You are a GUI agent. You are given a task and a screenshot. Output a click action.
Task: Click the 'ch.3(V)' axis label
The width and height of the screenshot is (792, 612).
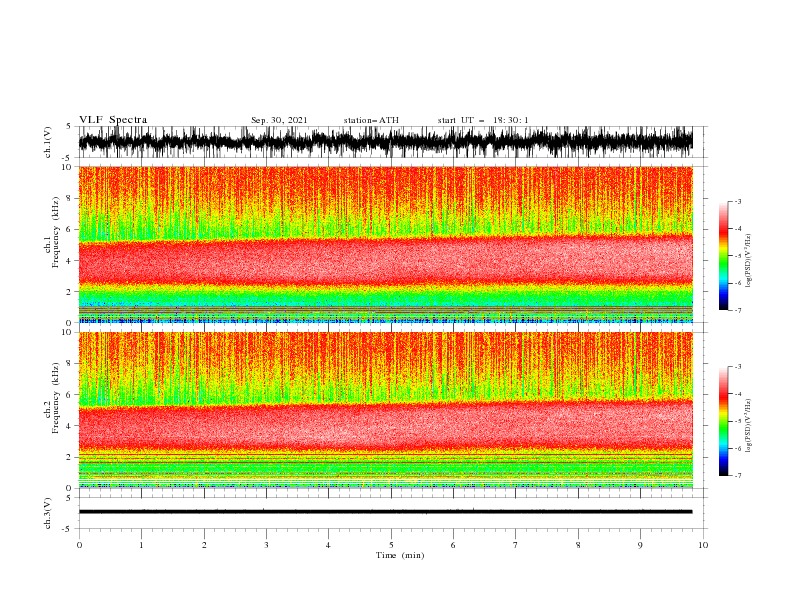pos(48,513)
